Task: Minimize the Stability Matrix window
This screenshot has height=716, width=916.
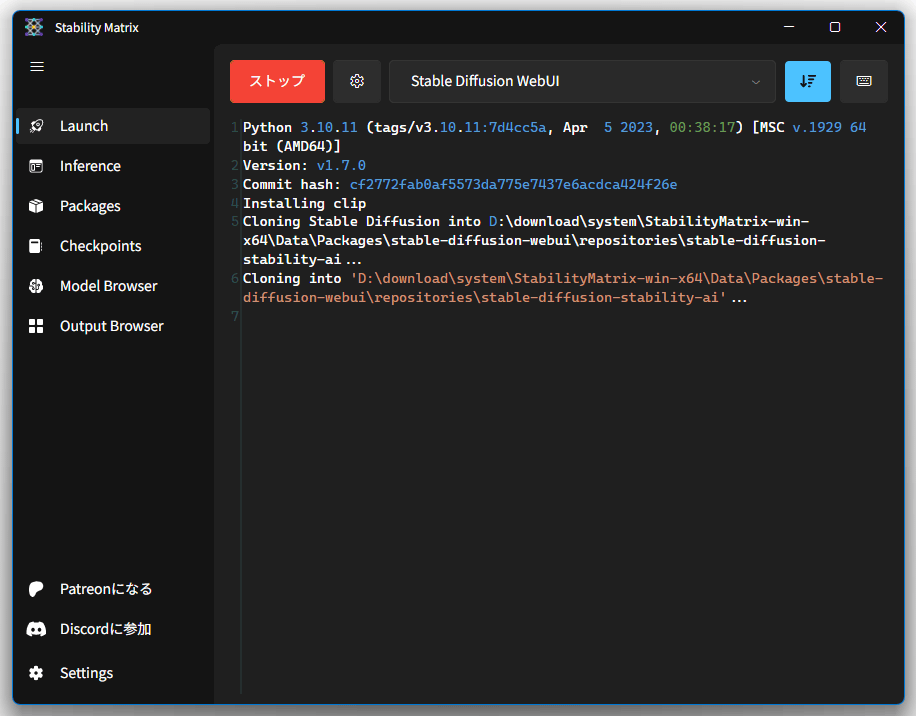Action: [x=789, y=27]
